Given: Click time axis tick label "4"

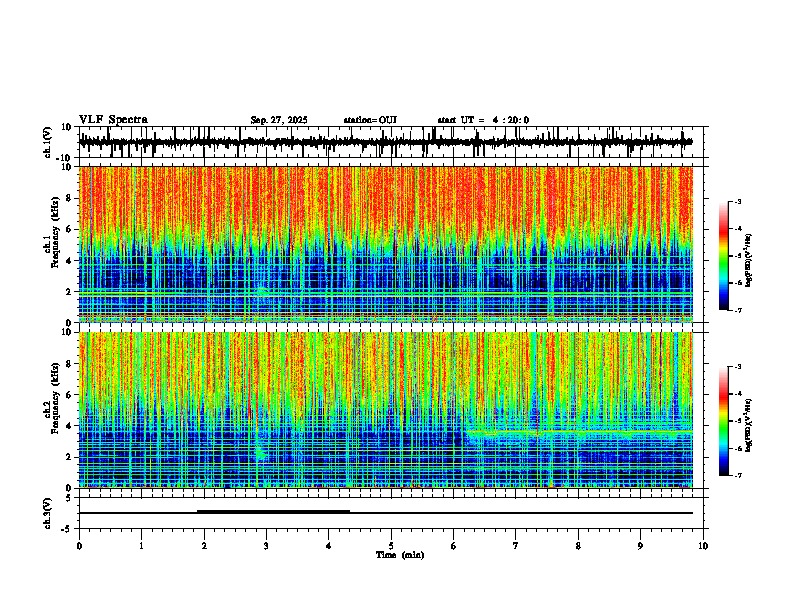Looking at the screenshot, I should tap(329, 546).
